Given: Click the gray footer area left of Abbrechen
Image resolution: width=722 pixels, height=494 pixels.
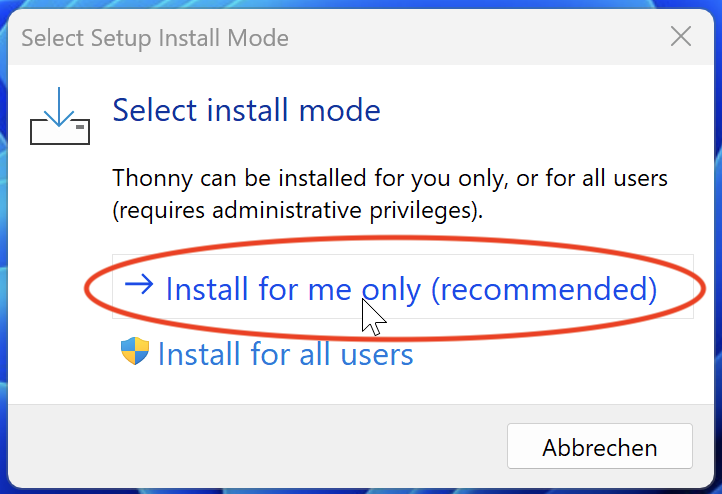Looking at the screenshot, I should (x=250, y=447).
